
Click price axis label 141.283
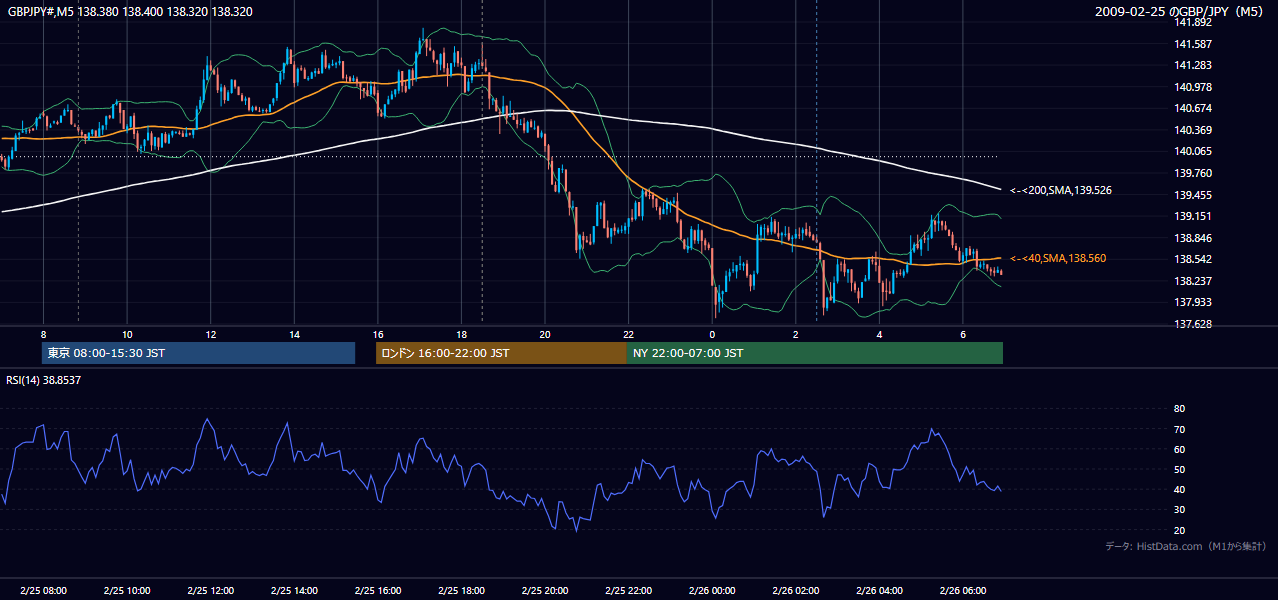(x=1193, y=66)
